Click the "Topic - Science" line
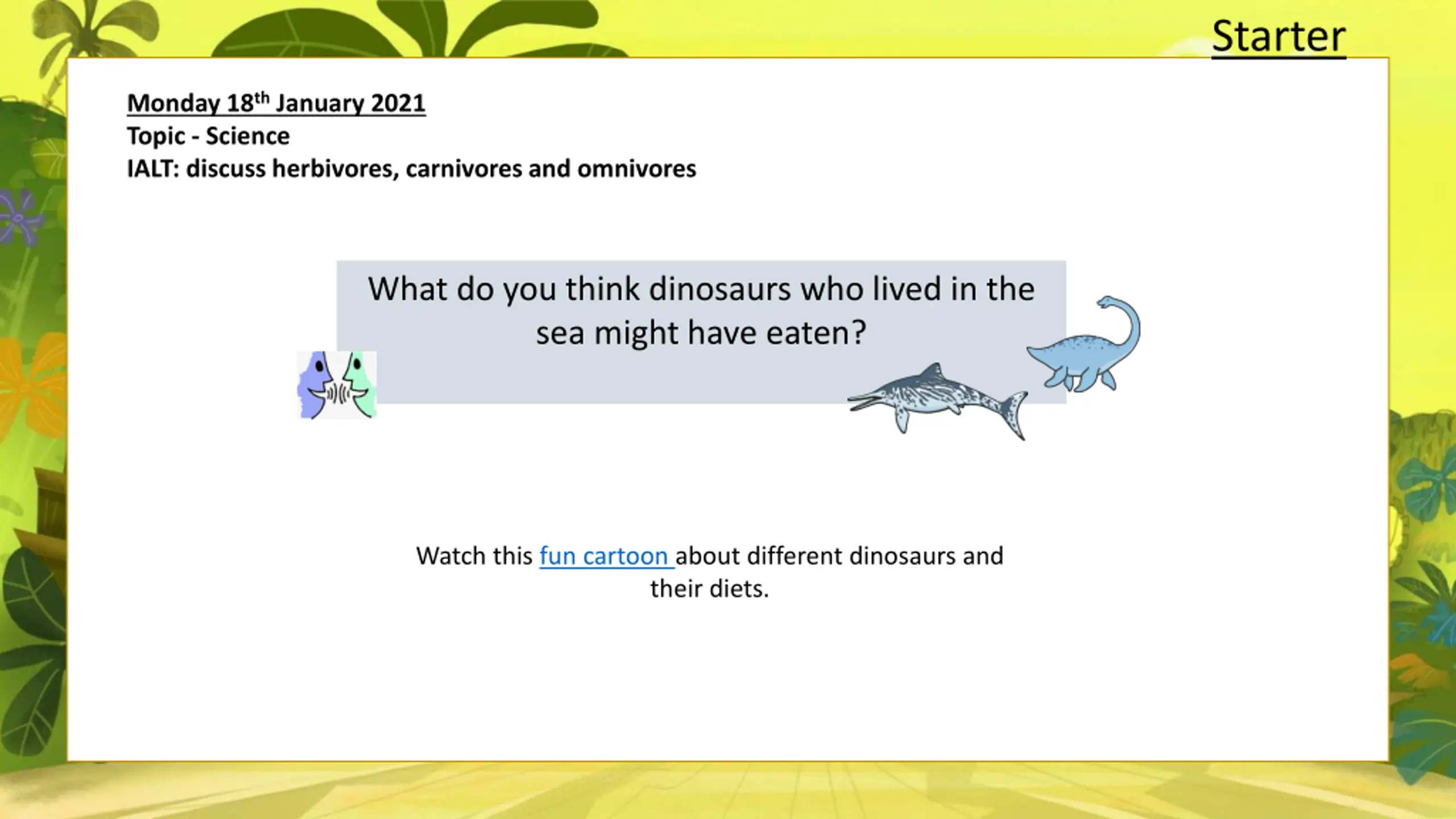1456x819 pixels. [x=208, y=136]
